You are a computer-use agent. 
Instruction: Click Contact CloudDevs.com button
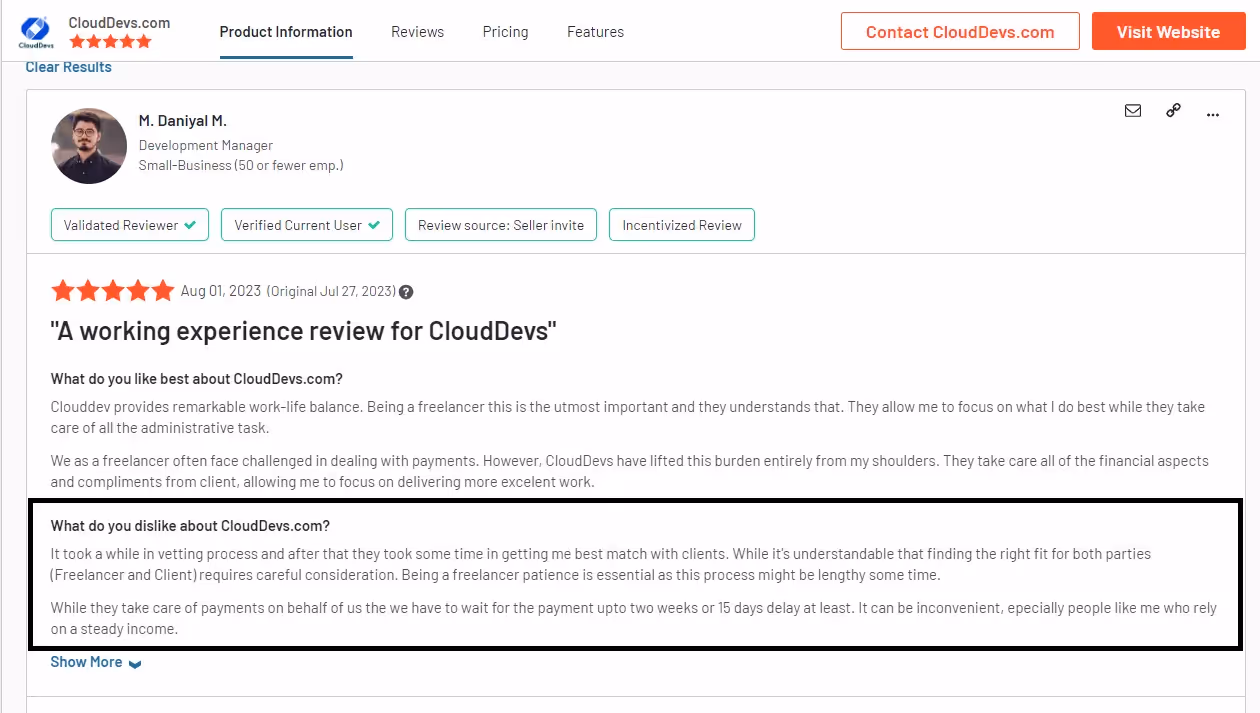click(960, 31)
